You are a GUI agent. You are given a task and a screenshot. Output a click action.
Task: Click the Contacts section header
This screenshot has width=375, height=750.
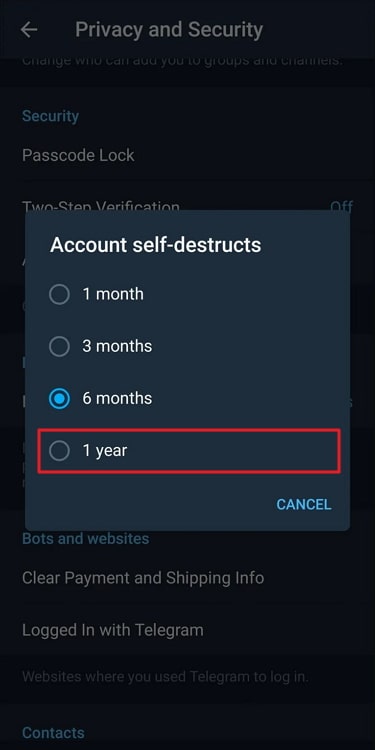point(53,733)
